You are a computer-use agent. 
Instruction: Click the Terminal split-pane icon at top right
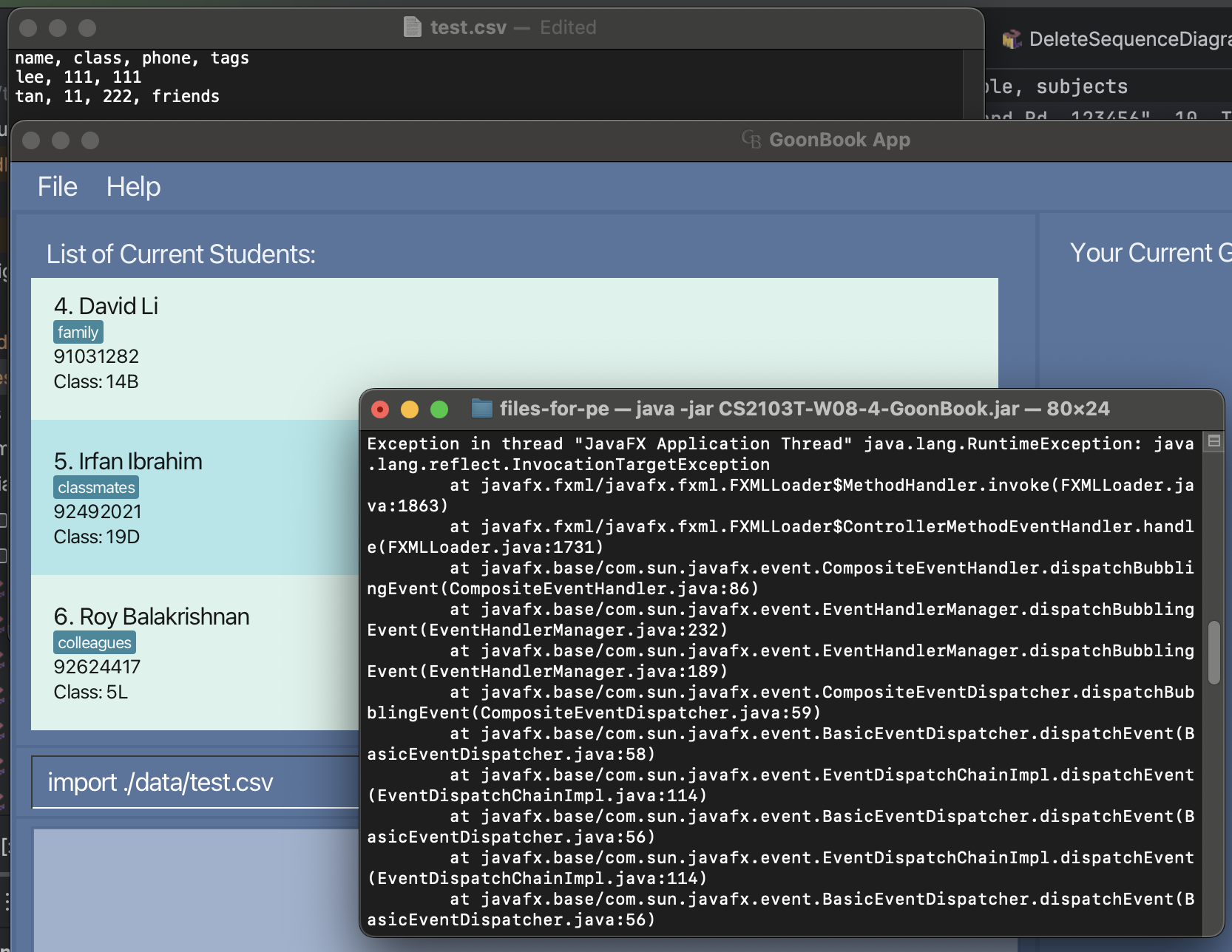(1214, 441)
